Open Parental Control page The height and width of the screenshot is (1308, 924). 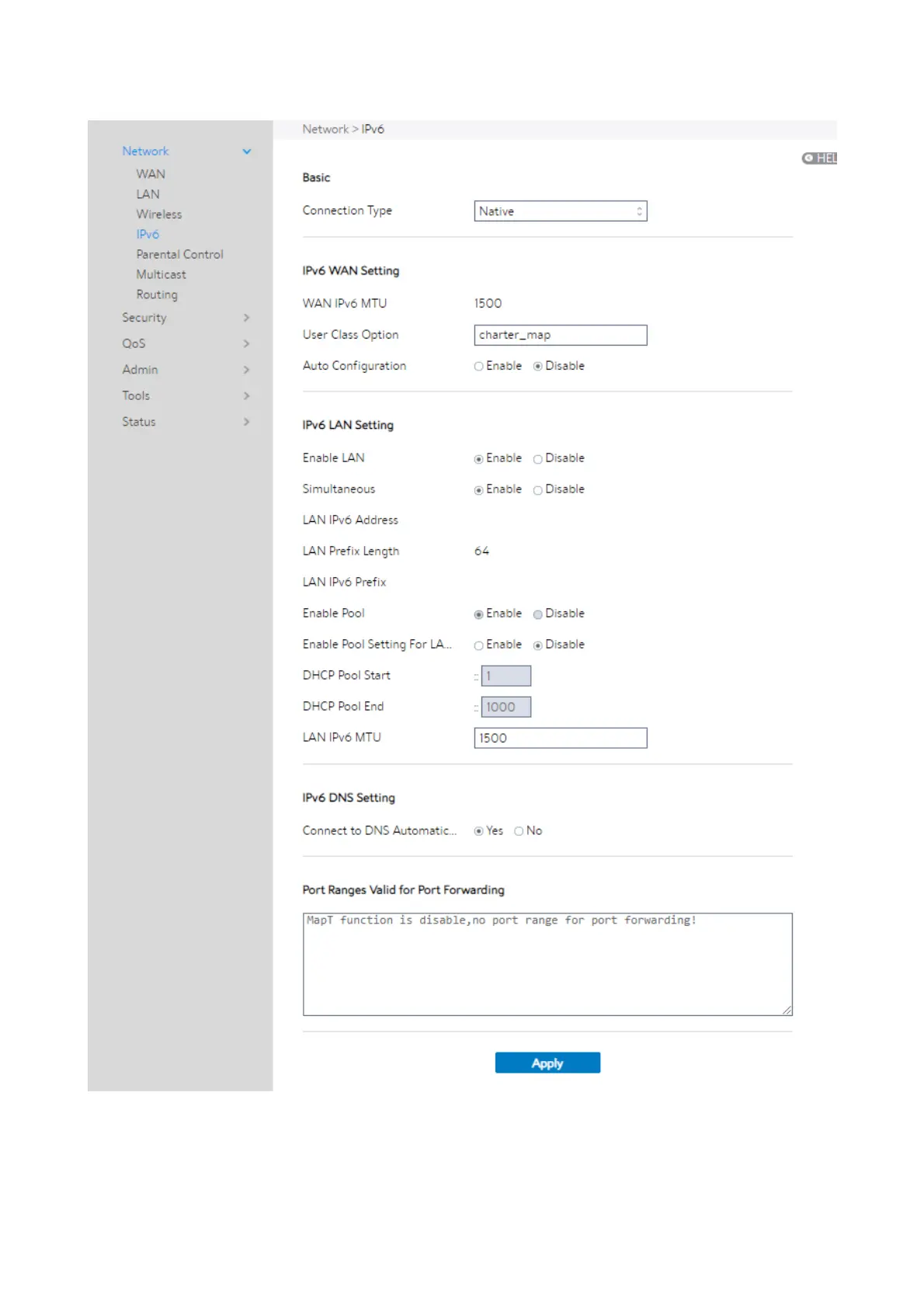tap(180, 255)
